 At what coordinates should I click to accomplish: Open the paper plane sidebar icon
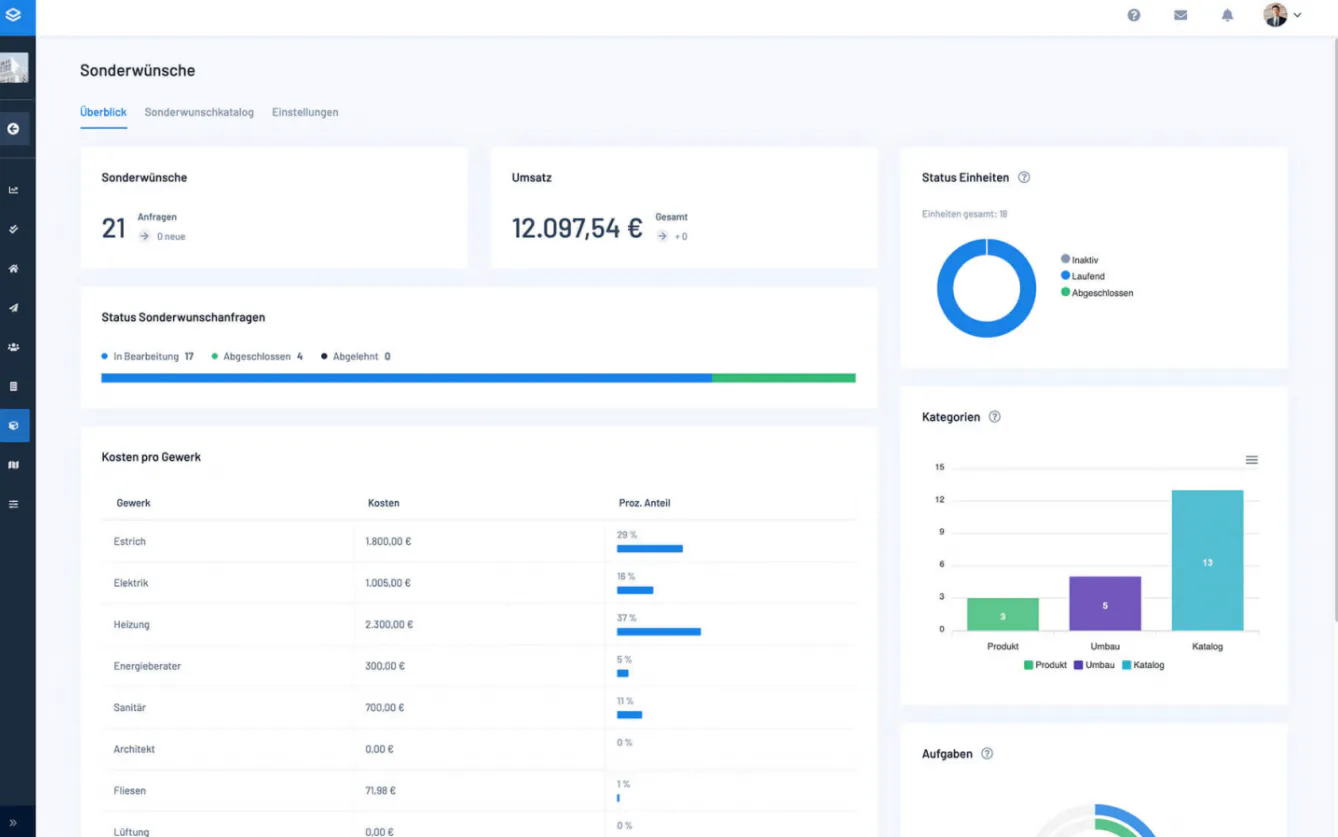tap(14, 308)
